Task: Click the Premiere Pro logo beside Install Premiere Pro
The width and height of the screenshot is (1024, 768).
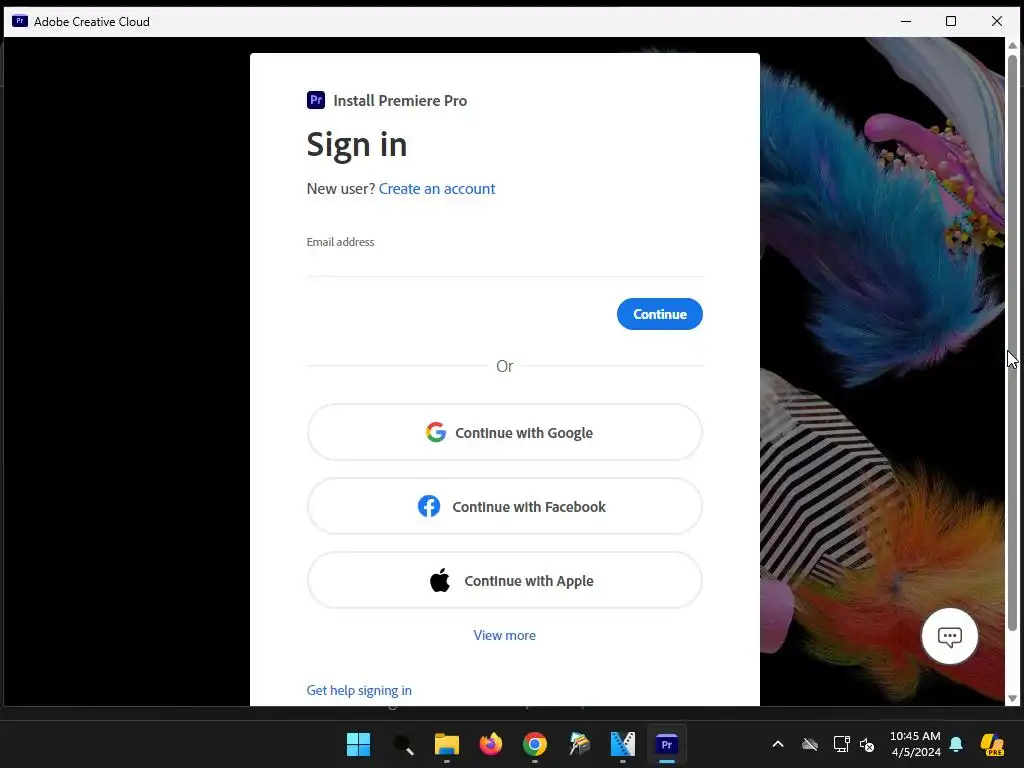Action: tap(316, 100)
